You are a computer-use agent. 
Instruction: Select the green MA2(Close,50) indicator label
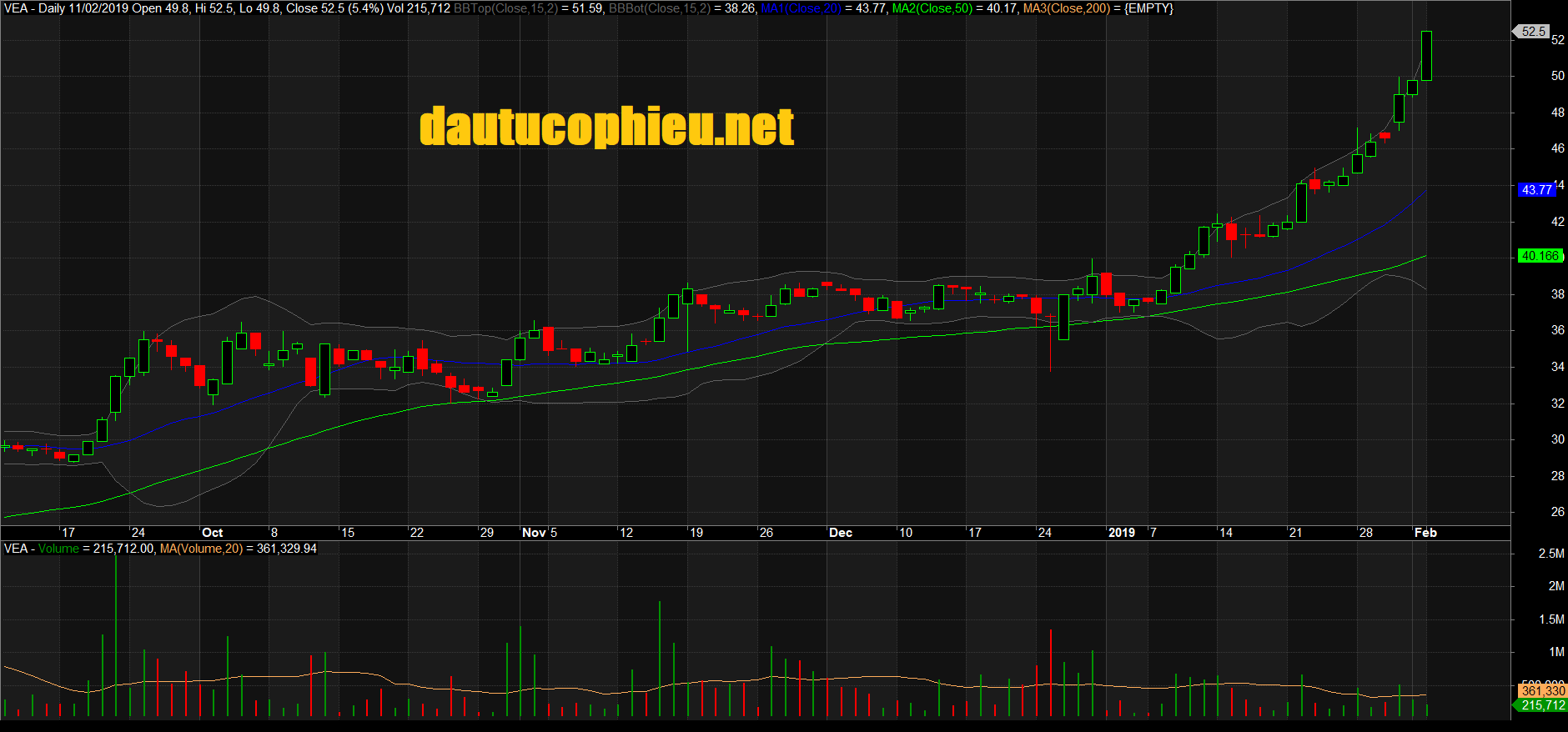(x=932, y=8)
